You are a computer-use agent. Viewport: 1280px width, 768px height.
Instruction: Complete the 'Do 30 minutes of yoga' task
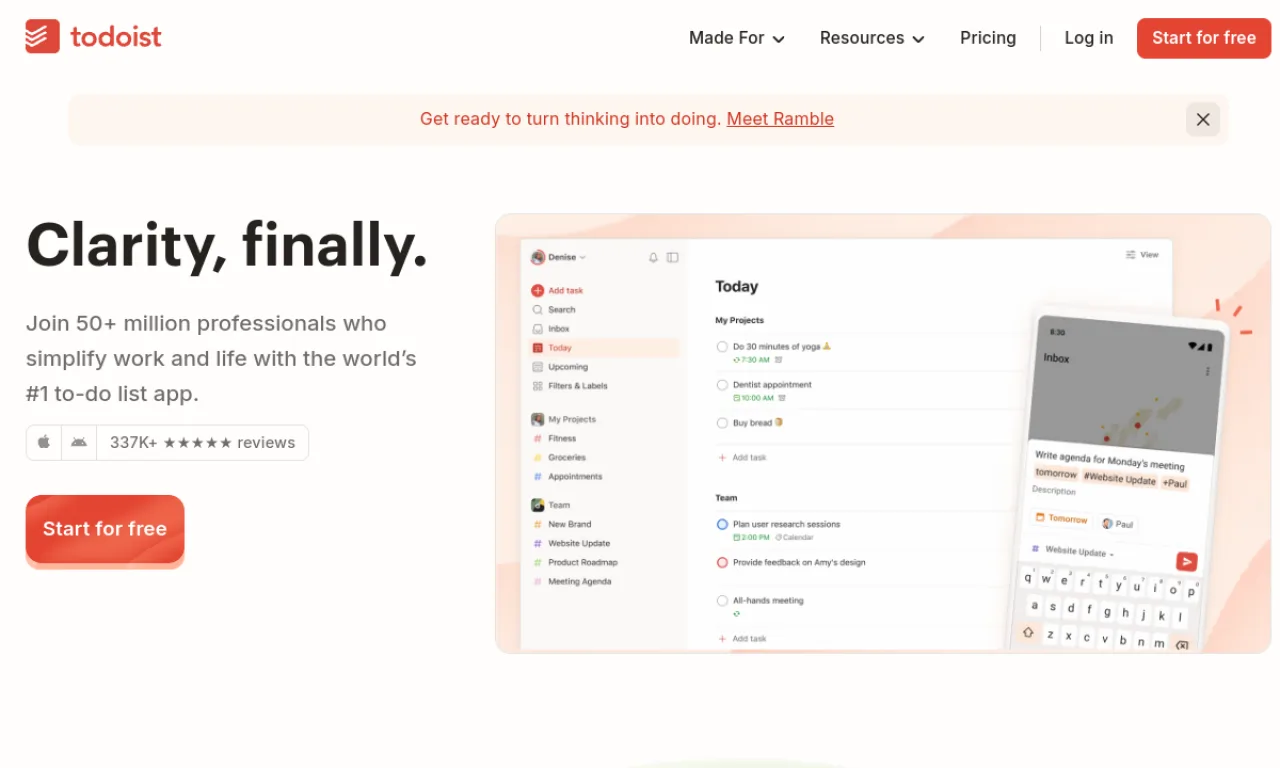click(x=722, y=347)
